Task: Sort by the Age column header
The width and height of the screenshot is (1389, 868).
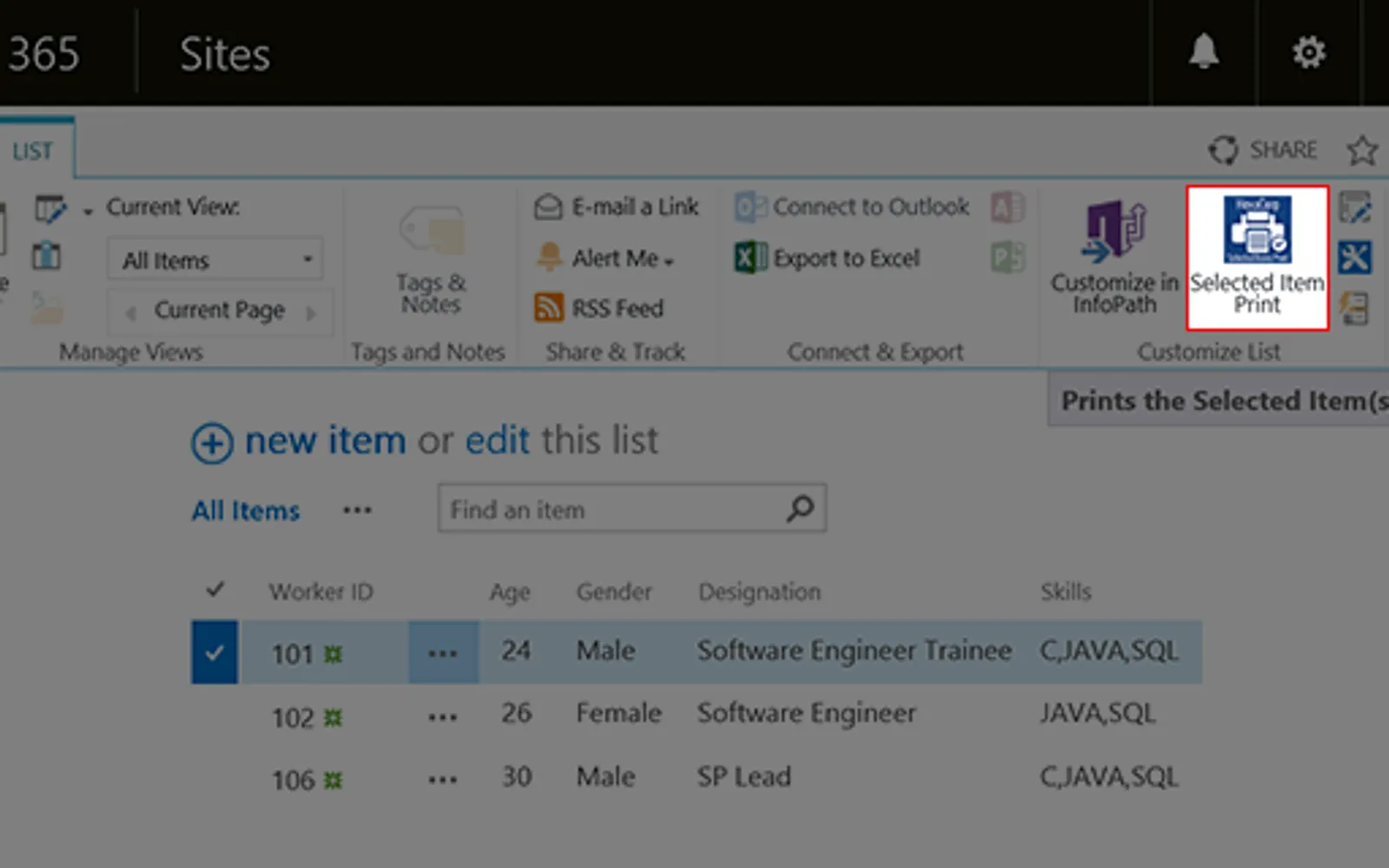Action: click(x=510, y=592)
